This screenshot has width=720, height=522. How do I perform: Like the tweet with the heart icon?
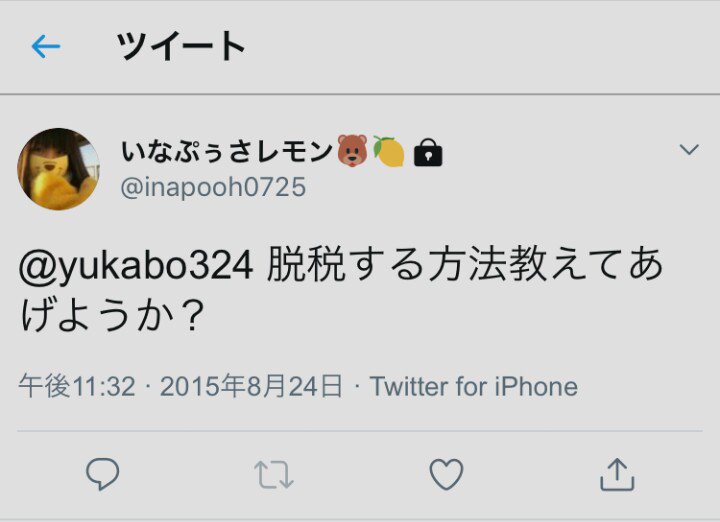[446, 474]
